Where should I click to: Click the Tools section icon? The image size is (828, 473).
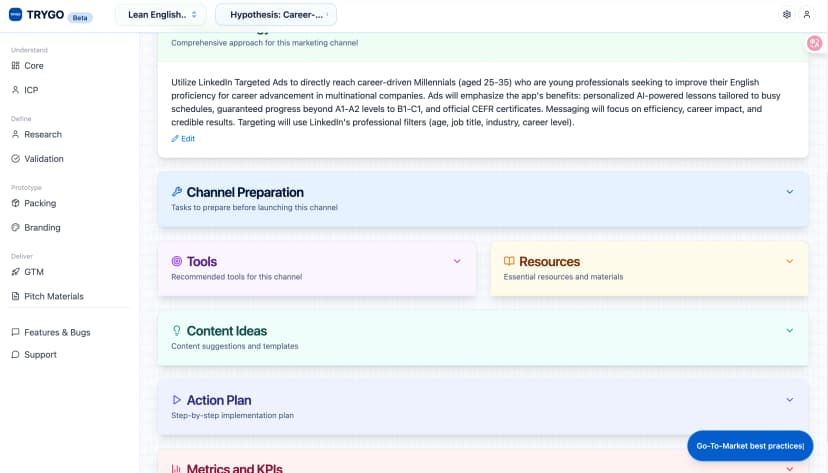point(177,262)
